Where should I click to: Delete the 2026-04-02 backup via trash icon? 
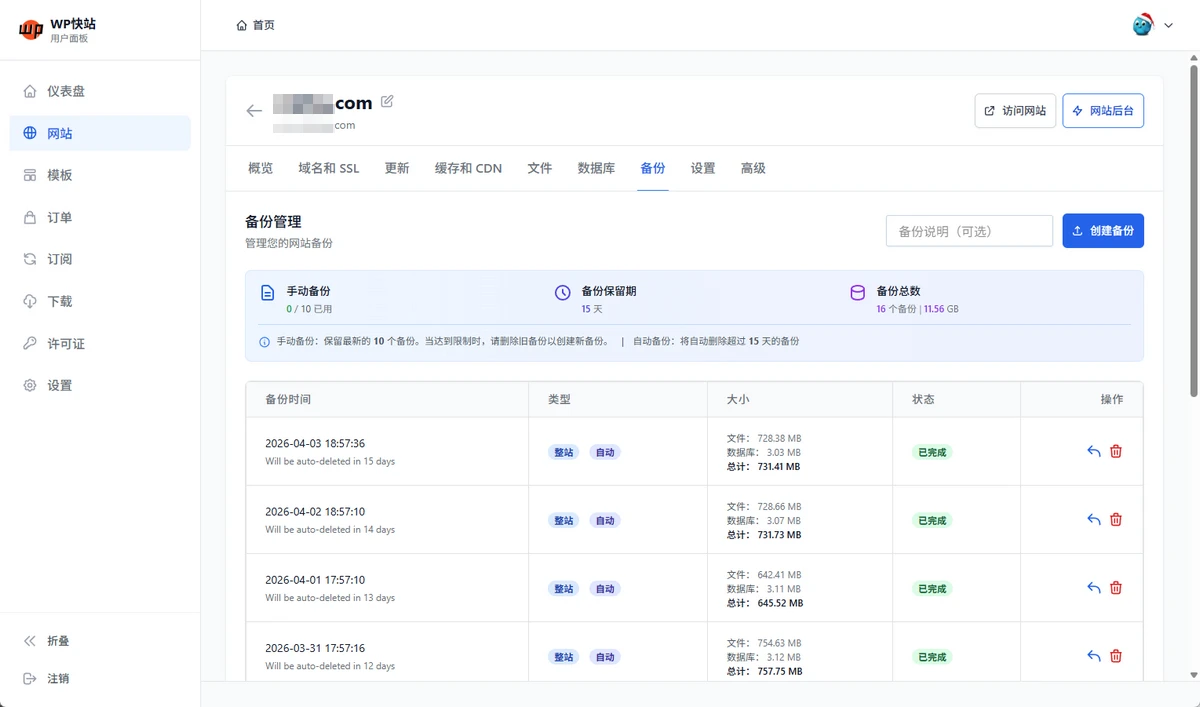(x=1116, y=519)
